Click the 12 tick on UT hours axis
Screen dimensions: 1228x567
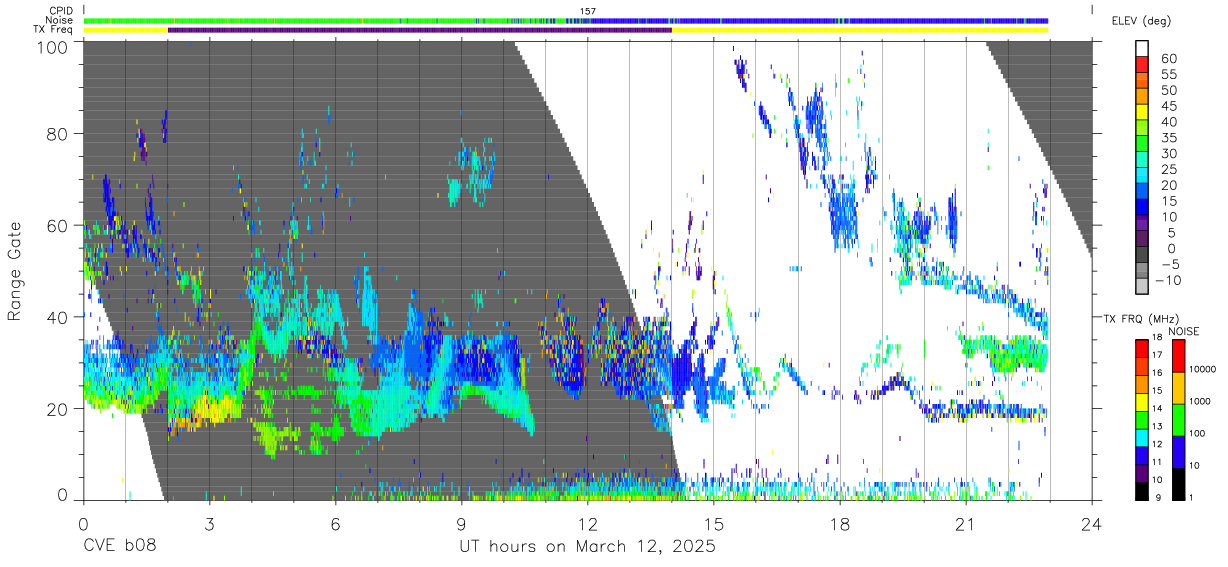pyautogui.click(x=587, y=524)
